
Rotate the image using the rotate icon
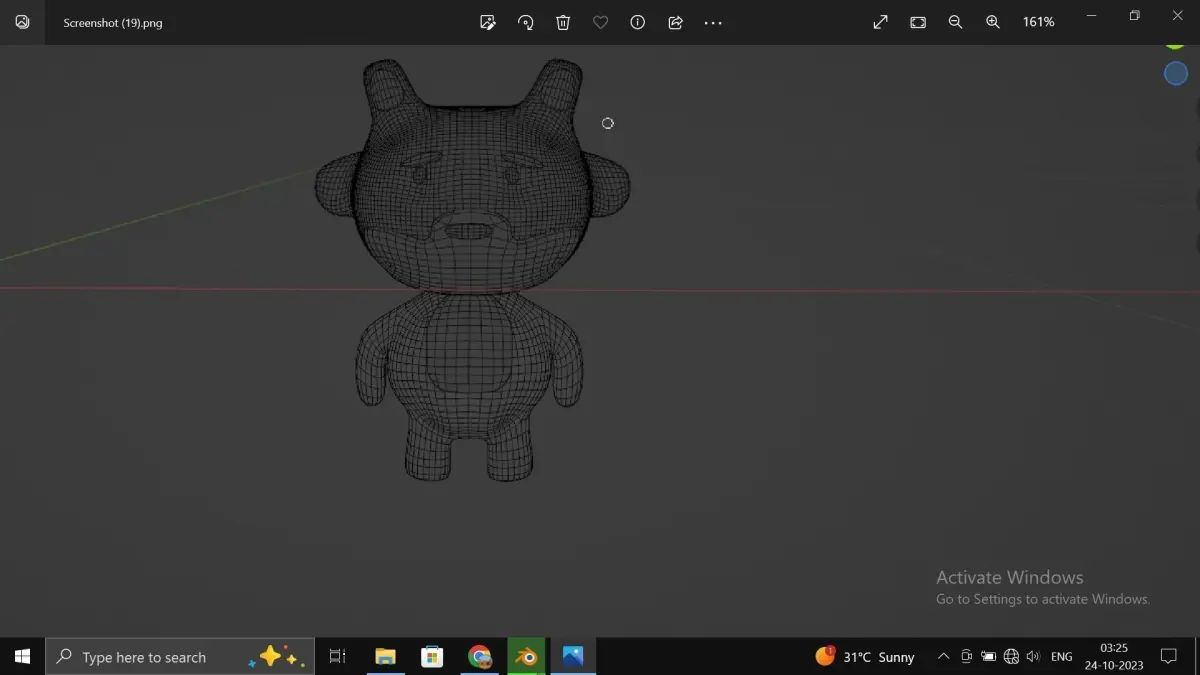(x=525, y=22)
